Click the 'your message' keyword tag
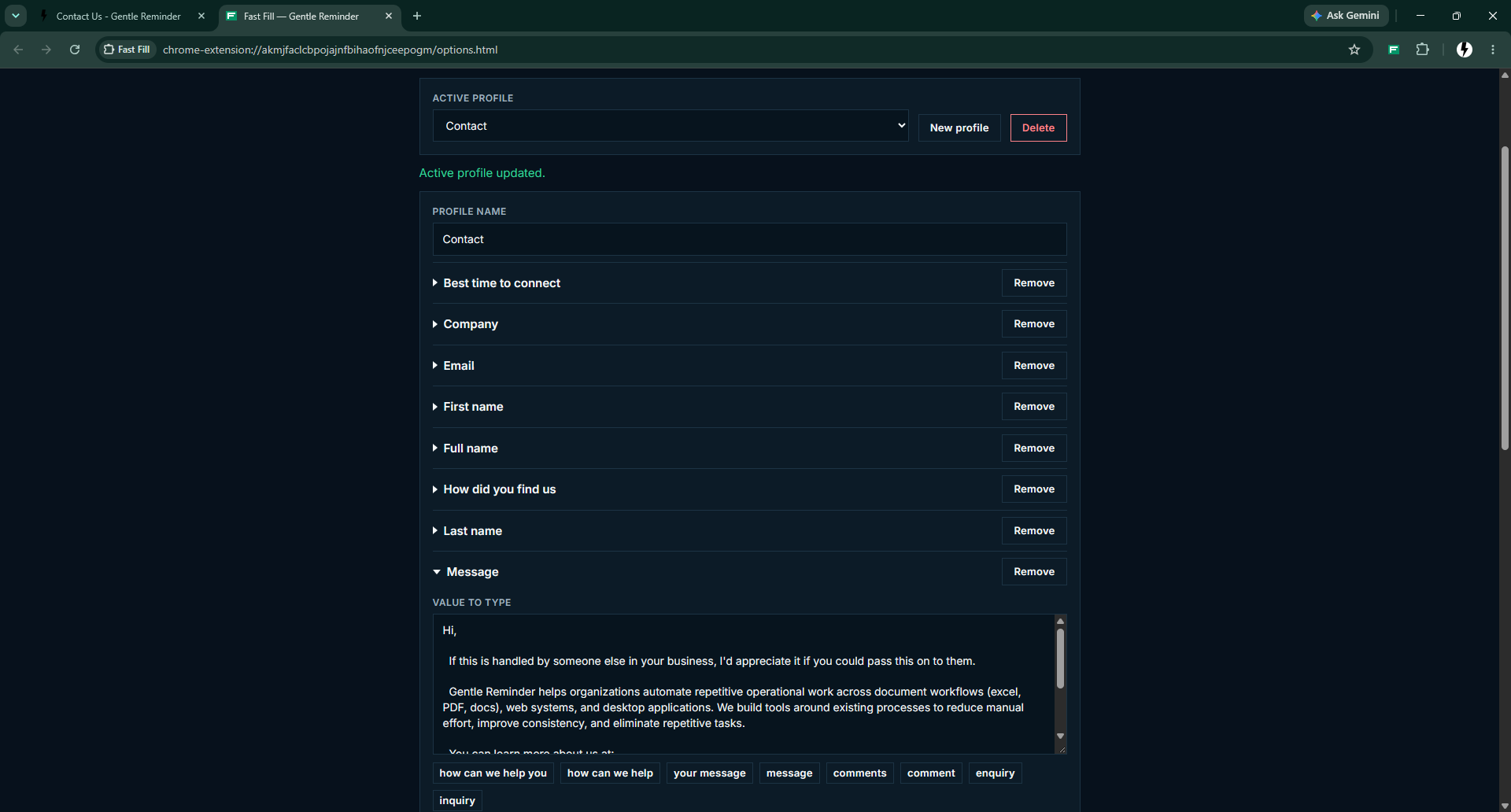The image size is (1511, 812). click(x=710, y=773)
